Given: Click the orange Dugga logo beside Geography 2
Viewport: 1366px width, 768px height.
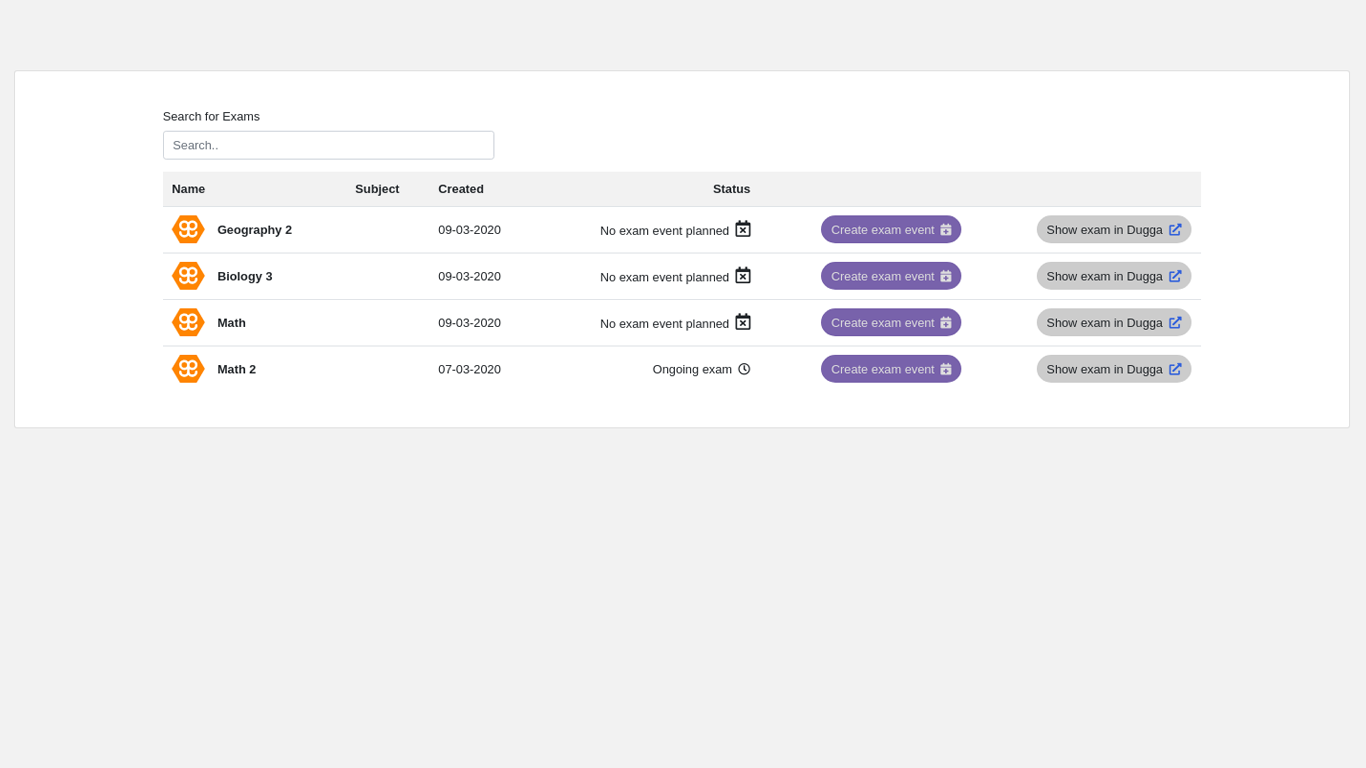Looking at the screenshot, I should [188, 229].
